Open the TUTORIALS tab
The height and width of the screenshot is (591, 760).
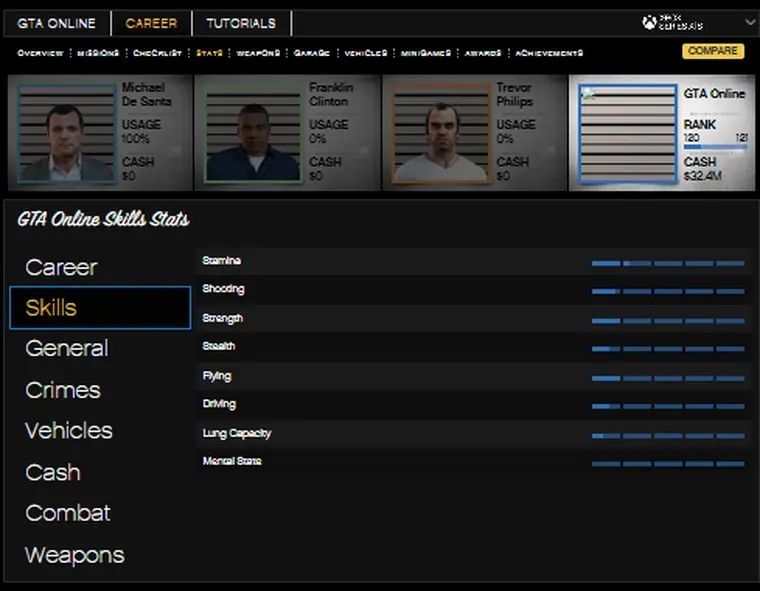(x=240, y=23)
